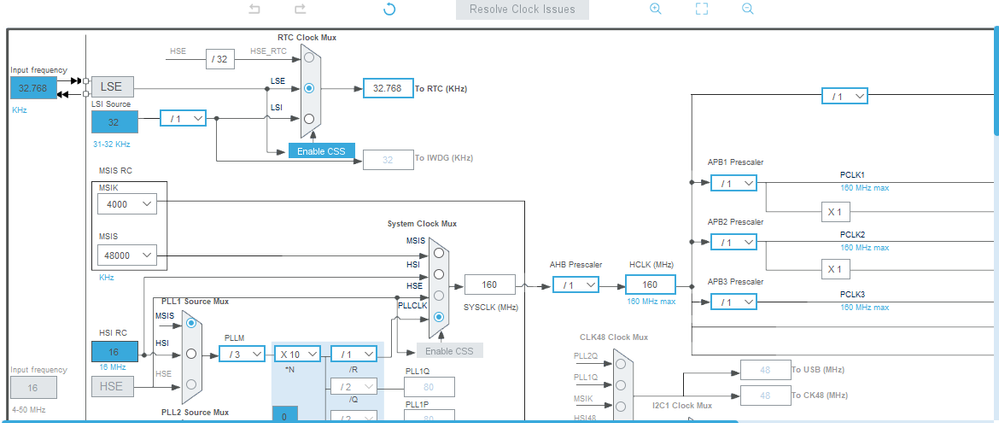This screenshot has width=999, height=423.
Task: Click the horizontal scrollbar at the bottom
Action: (x=370, y=421)
